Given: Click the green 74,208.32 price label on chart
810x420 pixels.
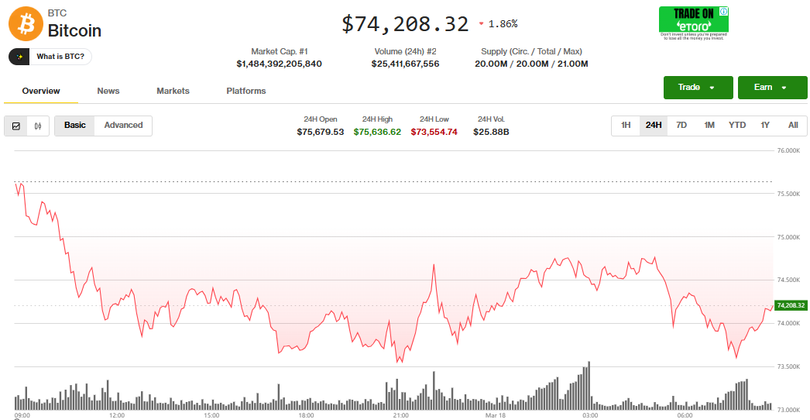Looking at the screenshot, I should pos(789,305).
